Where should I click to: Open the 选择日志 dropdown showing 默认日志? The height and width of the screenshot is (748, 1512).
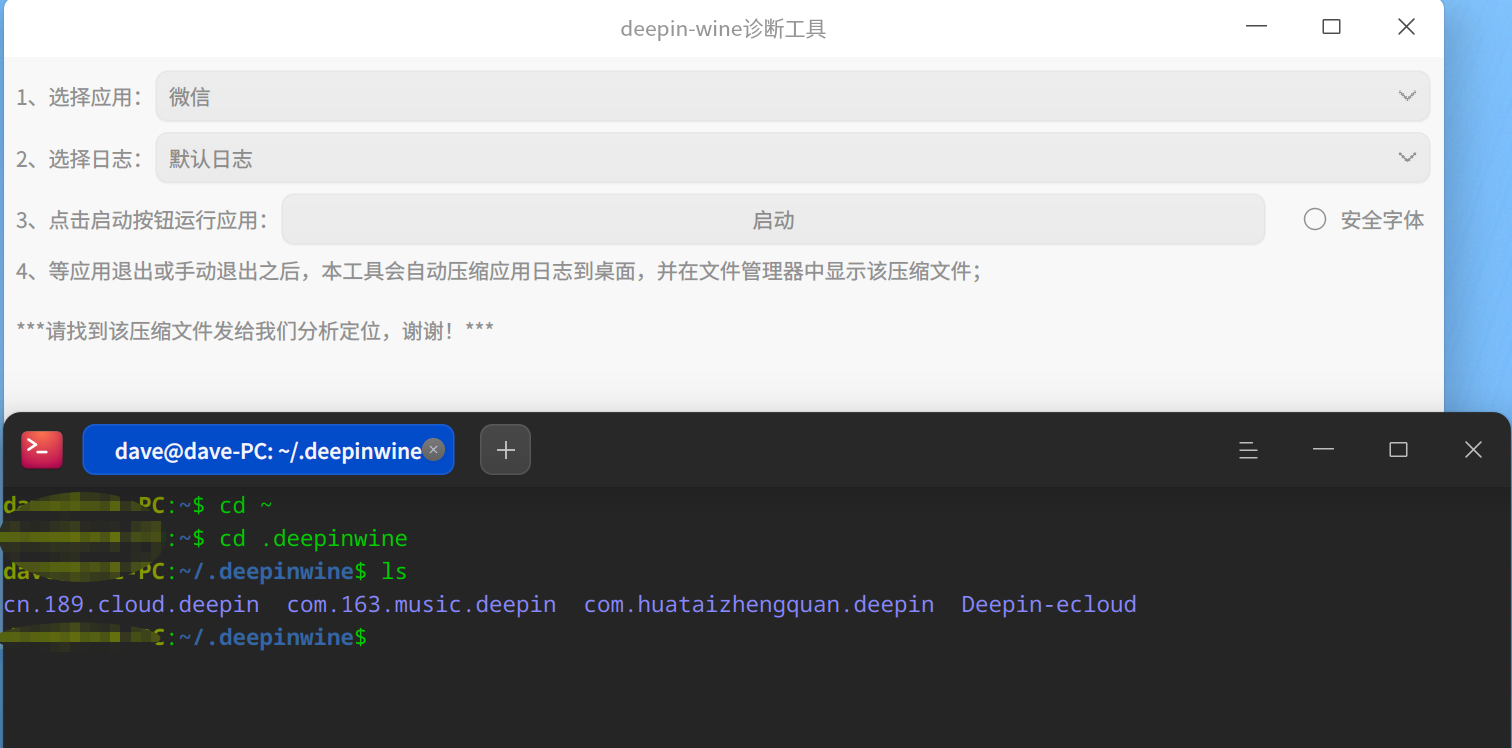792,158
